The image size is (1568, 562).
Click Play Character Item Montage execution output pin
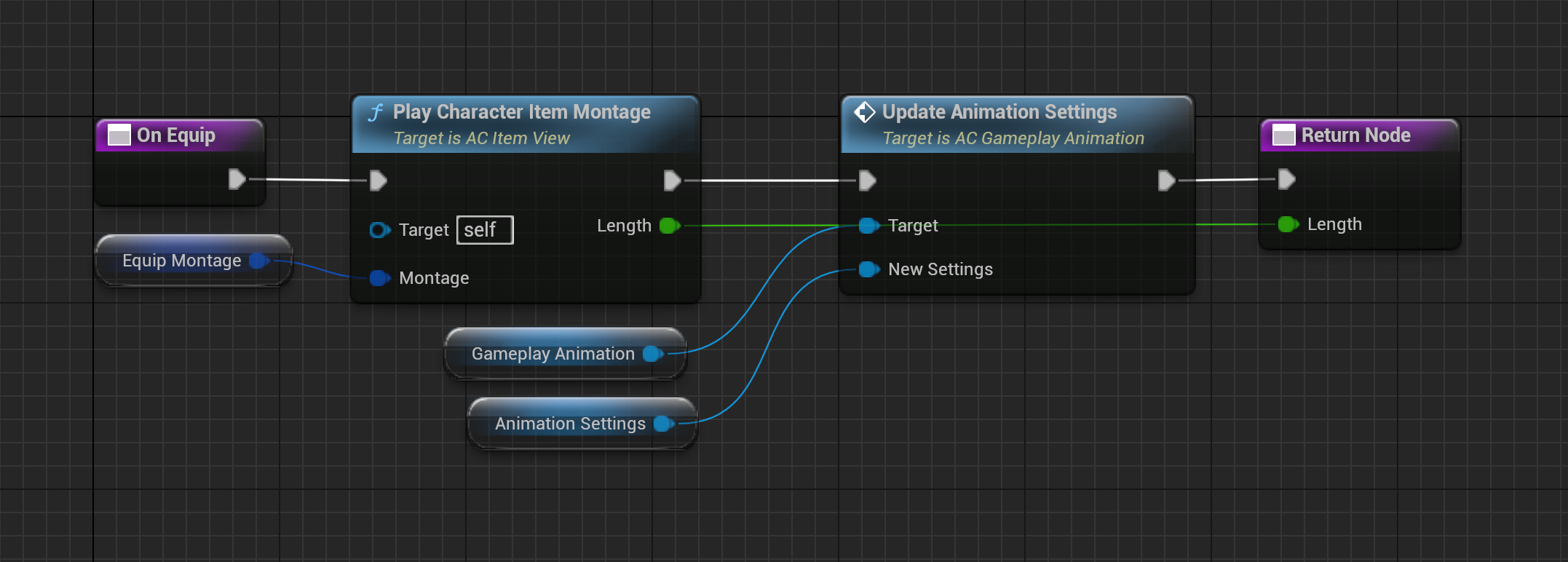(673, 181)
